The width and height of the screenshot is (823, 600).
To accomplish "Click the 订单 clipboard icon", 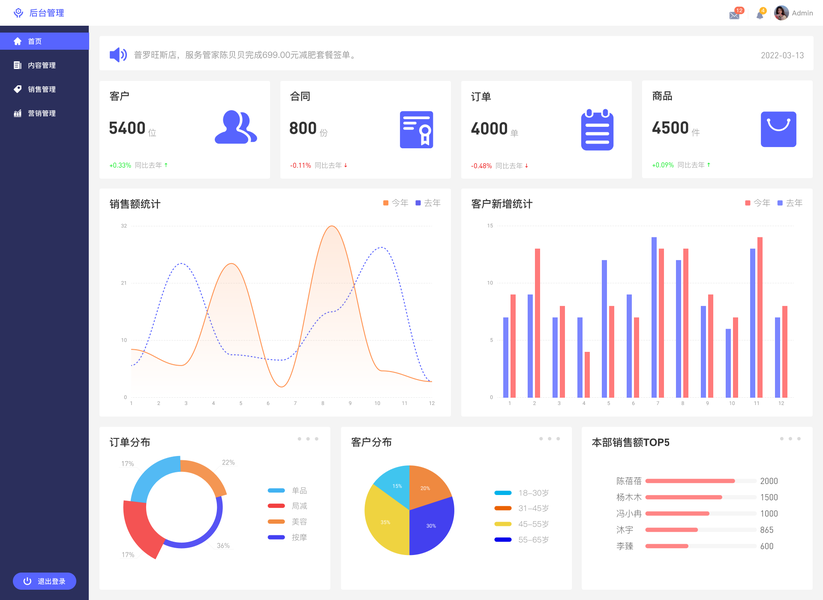I will 597,130.
